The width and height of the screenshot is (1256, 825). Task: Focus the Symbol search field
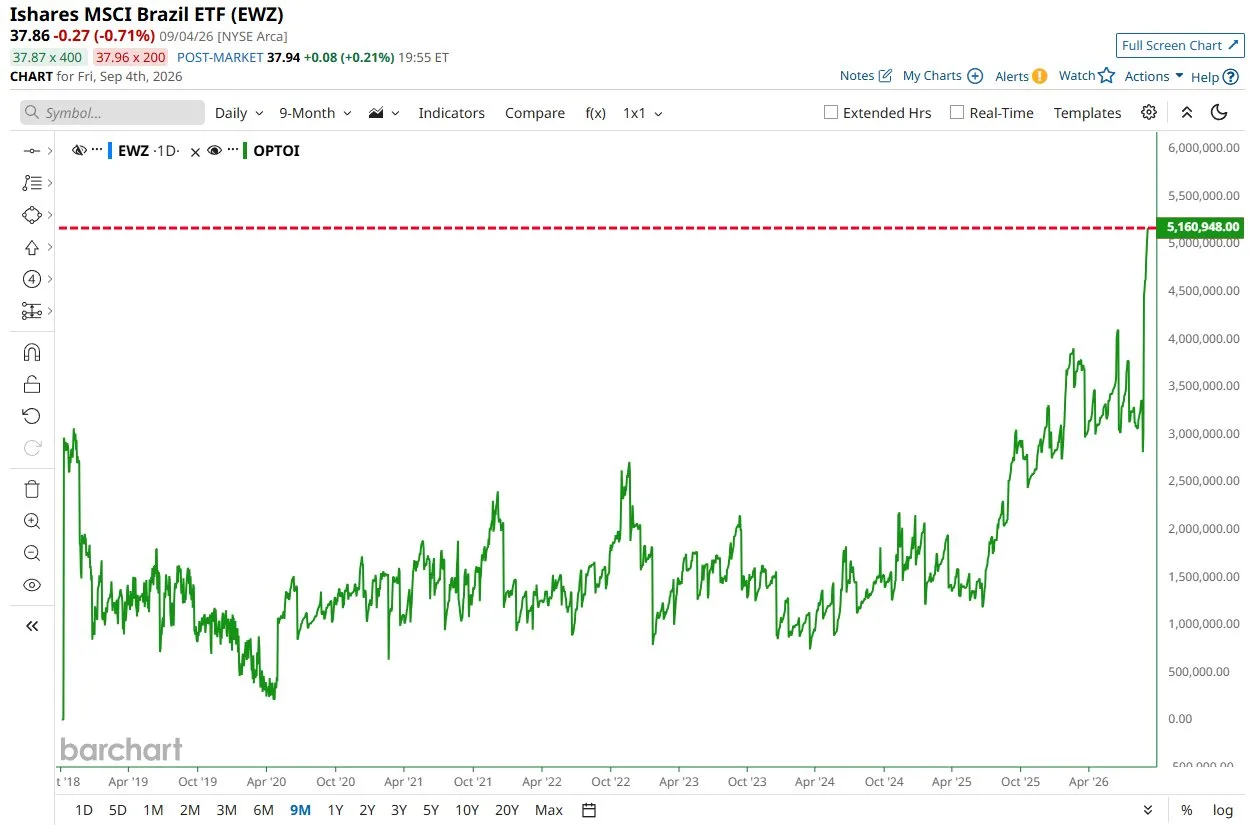coord(112,113)
